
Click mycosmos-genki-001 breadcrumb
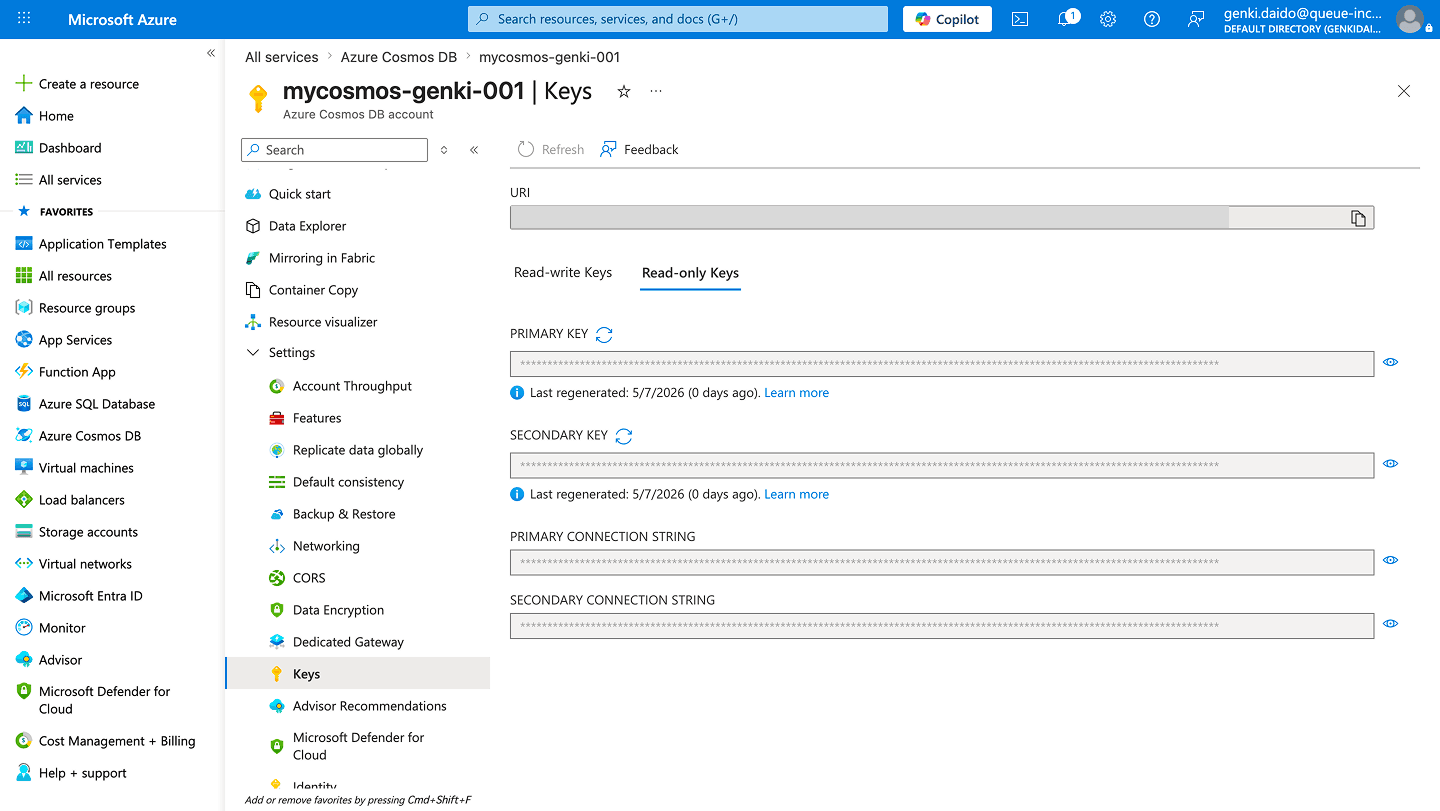(550, 57)
